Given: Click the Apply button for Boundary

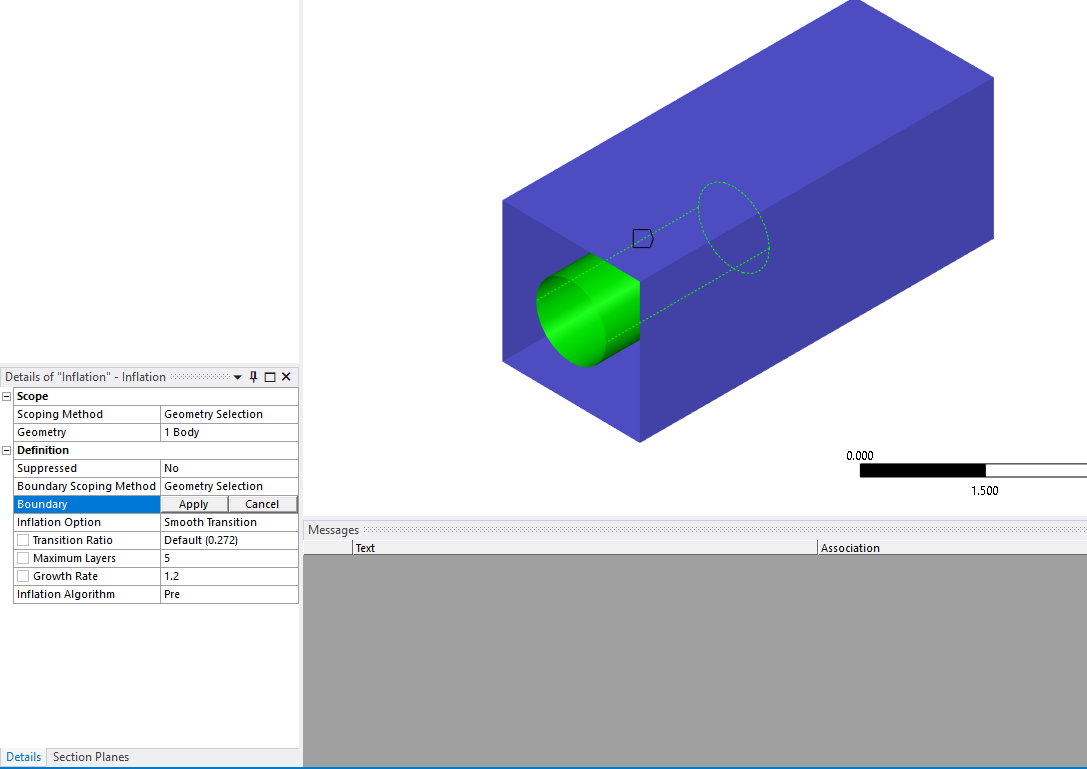Looking at the screenshot, I should 194,504.
